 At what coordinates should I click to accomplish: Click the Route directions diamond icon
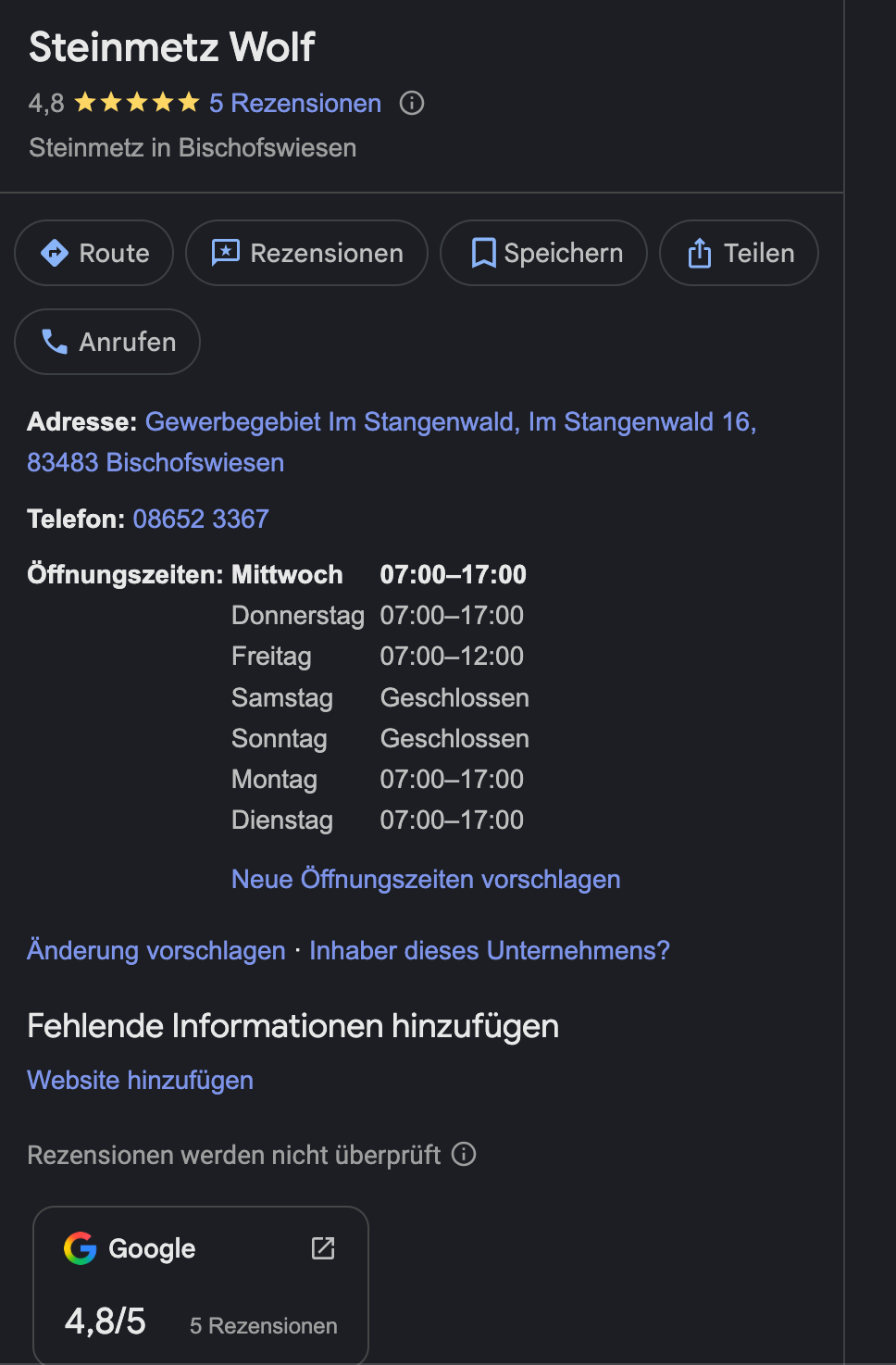pyautogui.click(x=55, y=253)
